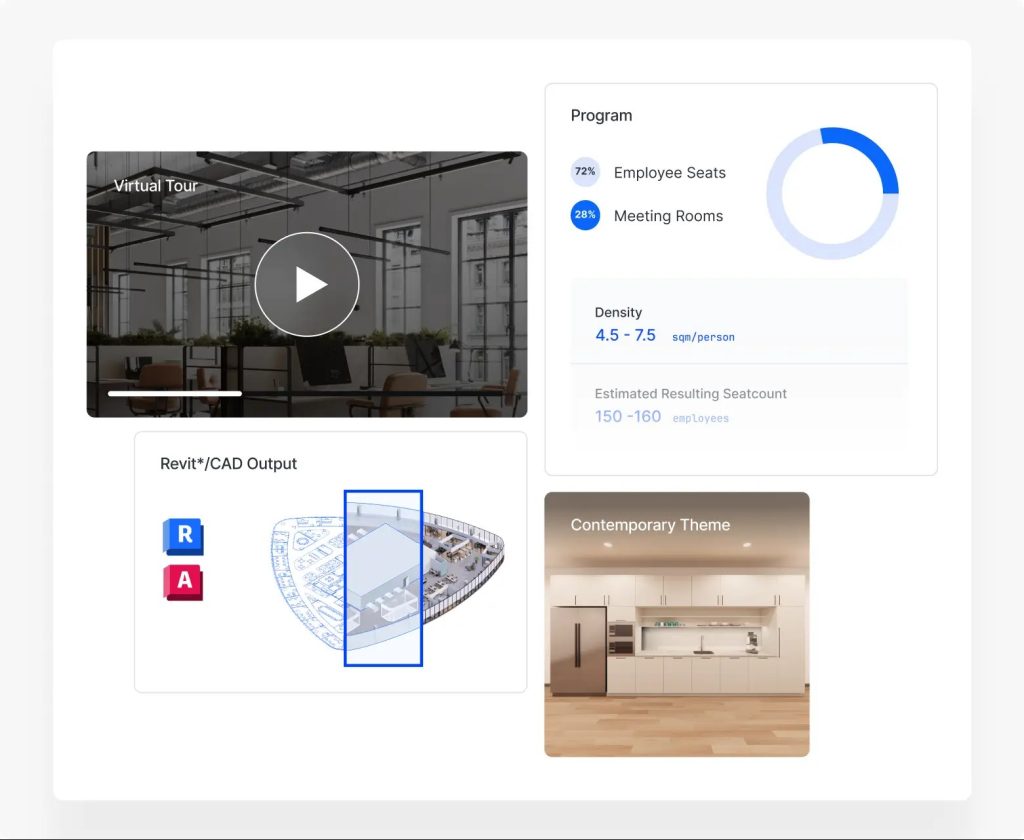This screenshot has width=1024, height=840.
Task: Select the Density 4.5 - 7.5 value
Action: tap(625, 335)
